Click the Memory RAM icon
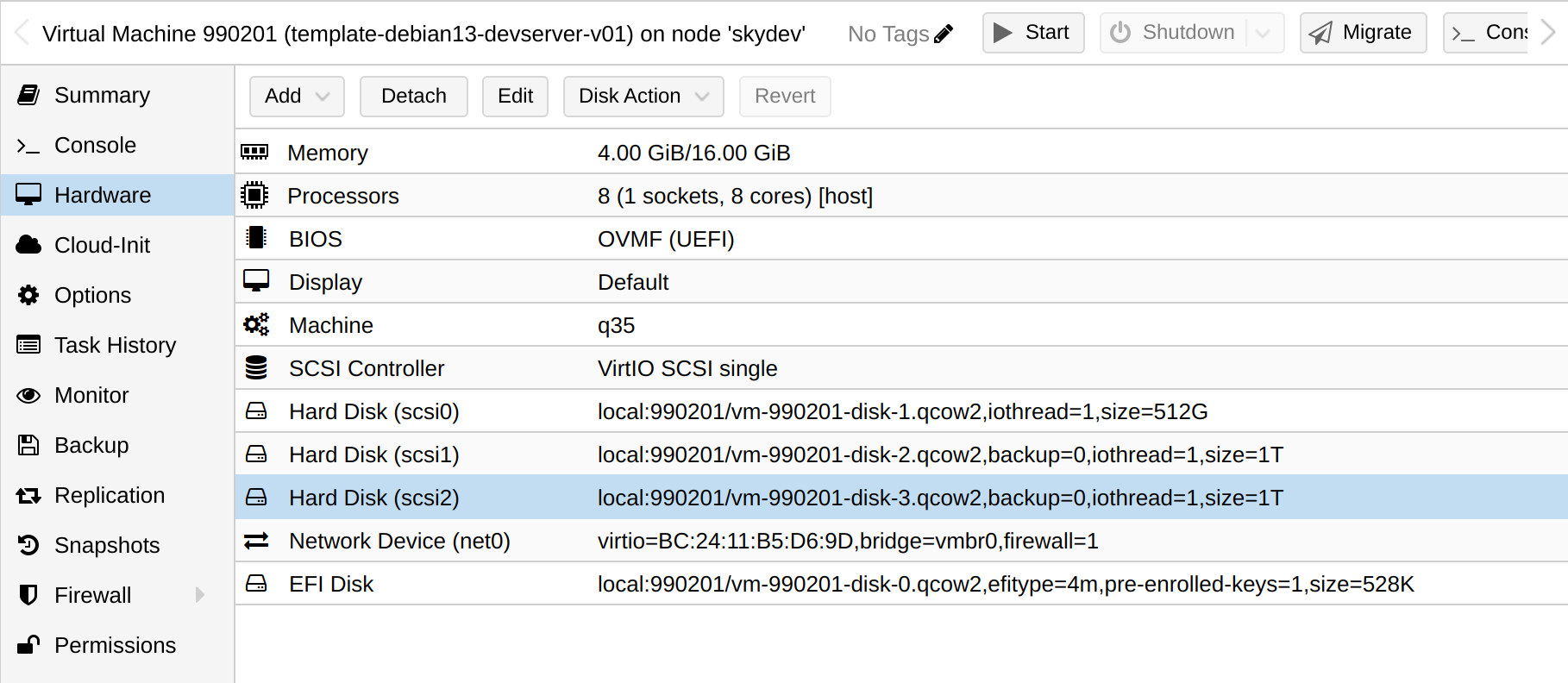 click(254, 153)
